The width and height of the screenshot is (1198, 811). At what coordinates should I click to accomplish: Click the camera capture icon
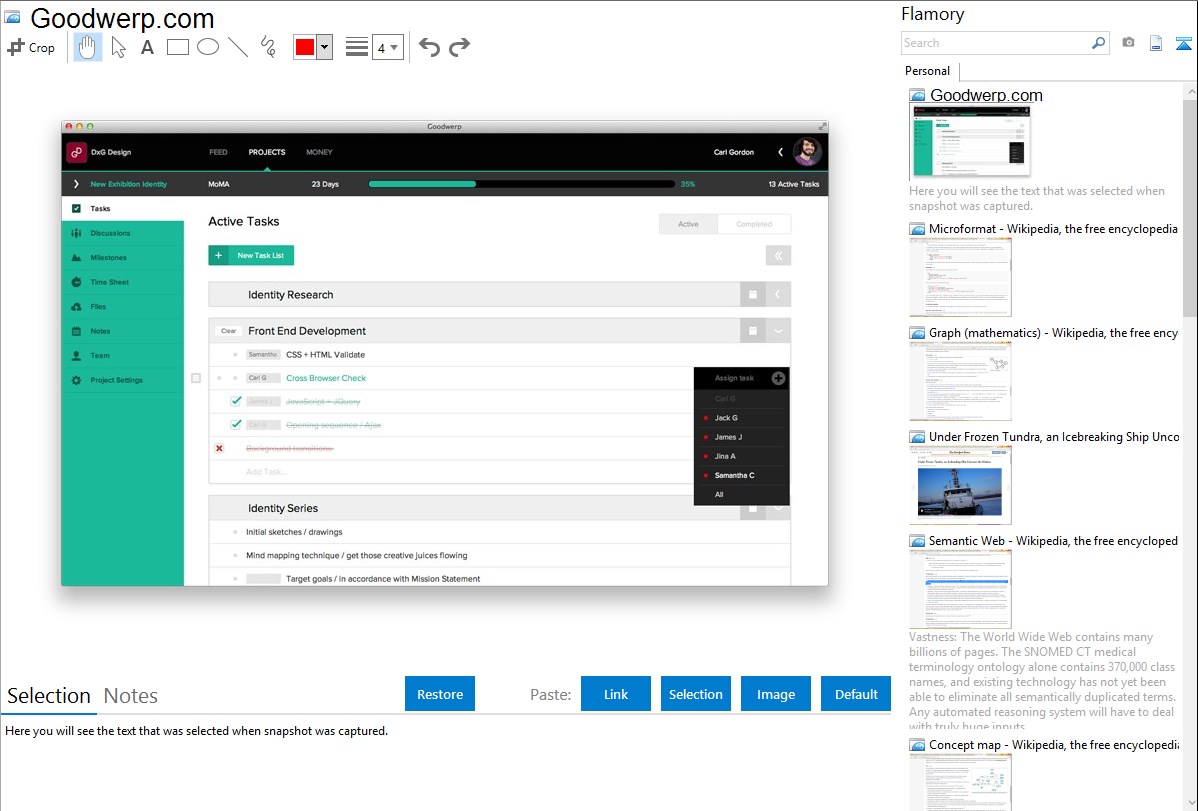pyautogui.click(x=1128, y=43)
